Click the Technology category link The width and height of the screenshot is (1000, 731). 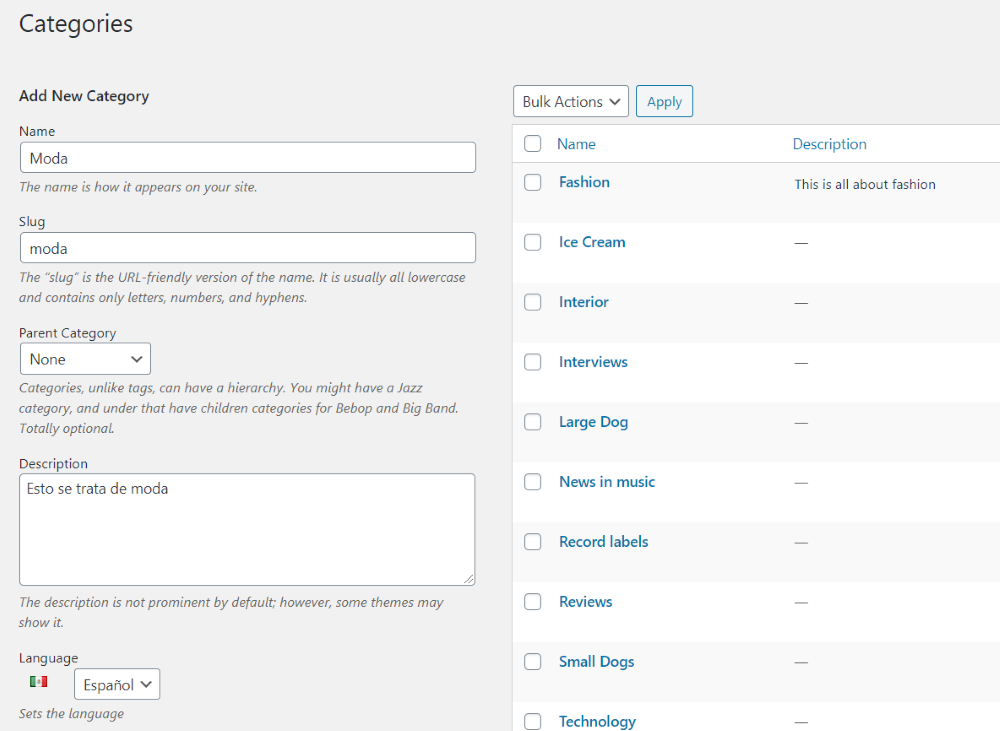tap(597, 721)
